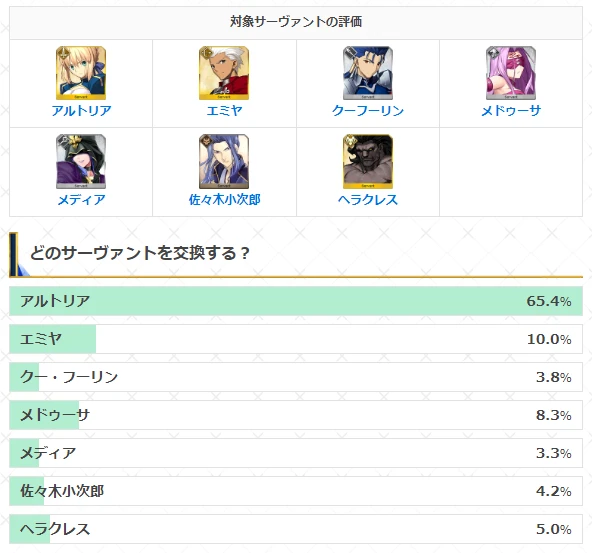Follow the アルトリア text link
Viewport: 592px width, 553px height.
[x=81, y=111]
